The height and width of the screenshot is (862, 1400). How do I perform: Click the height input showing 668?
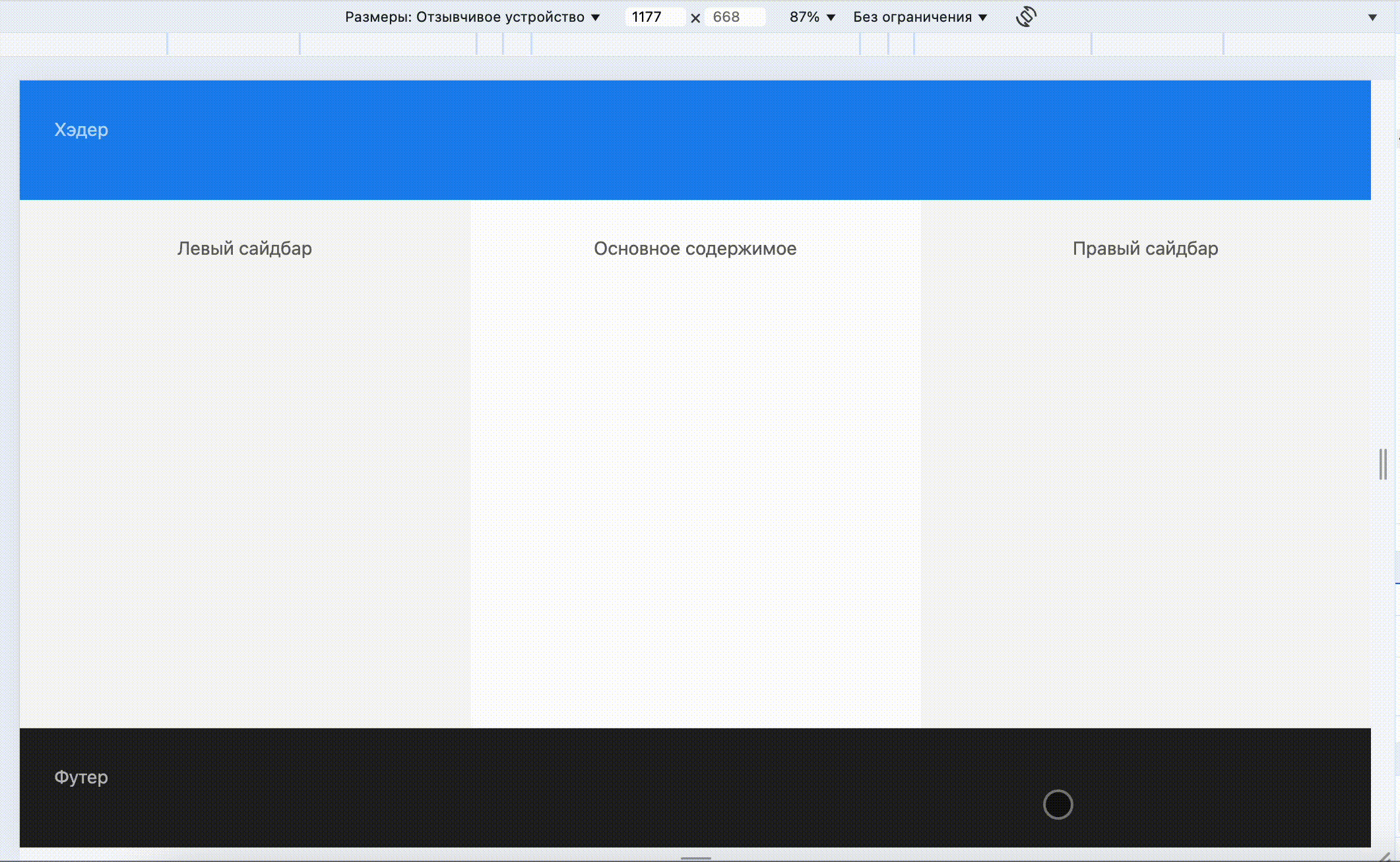[736, 17]
